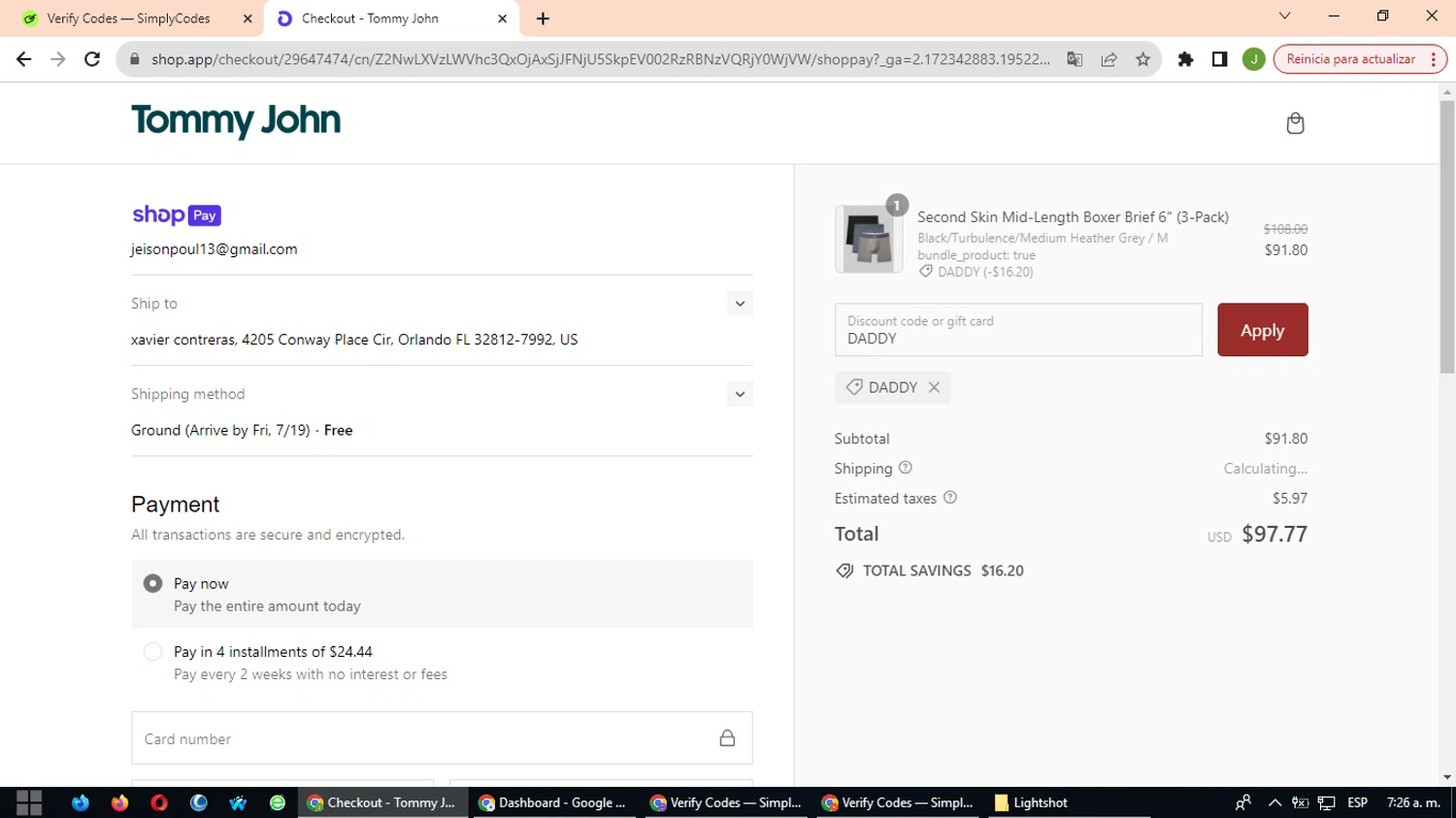Click the Shop Pay logo

click(x=177, y=214)
